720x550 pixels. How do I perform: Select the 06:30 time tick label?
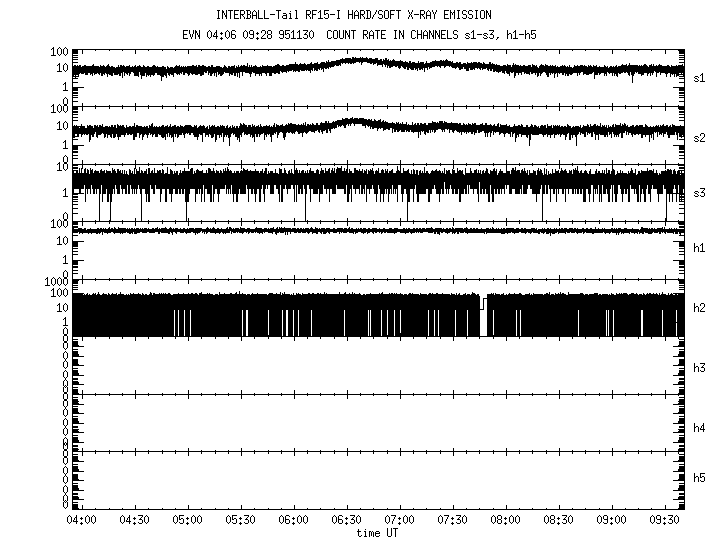click(346, 521)
